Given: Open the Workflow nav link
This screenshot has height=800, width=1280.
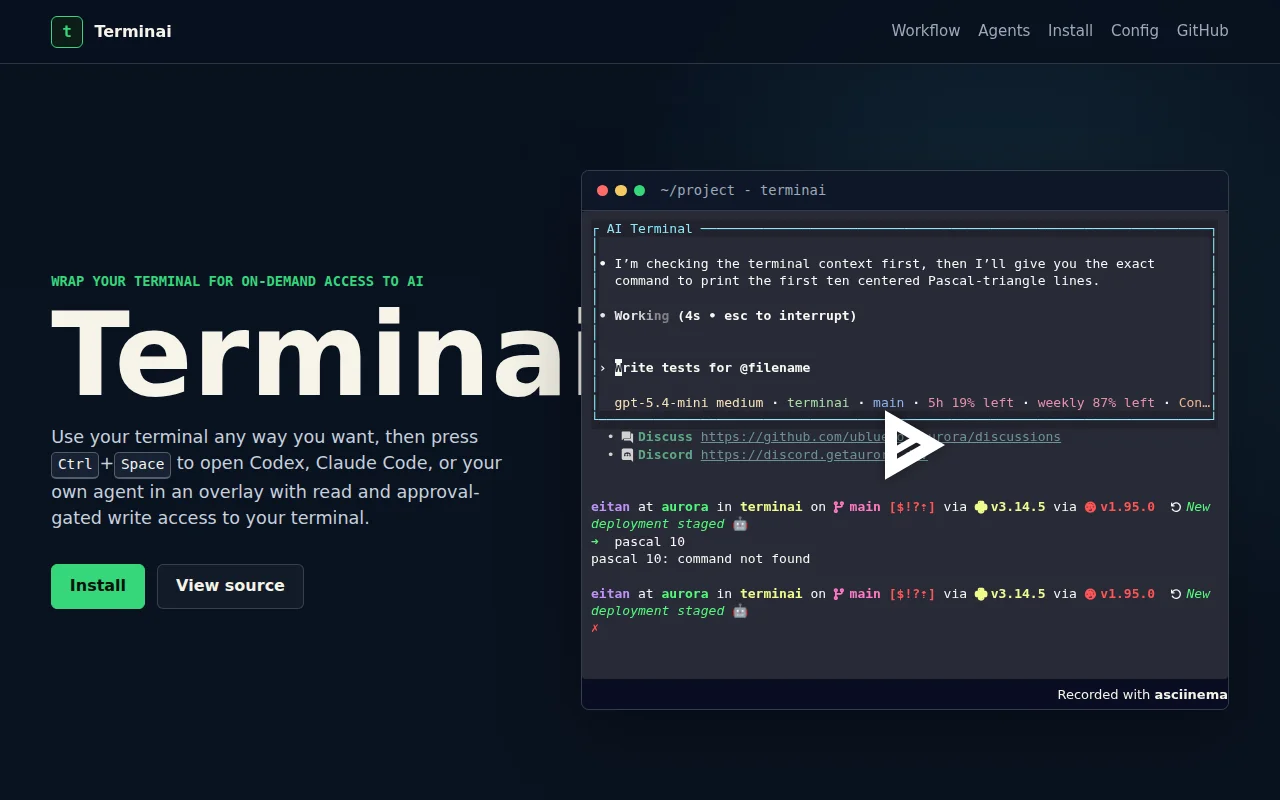Looking at the screenshot, I should click(x=926, y=31).
